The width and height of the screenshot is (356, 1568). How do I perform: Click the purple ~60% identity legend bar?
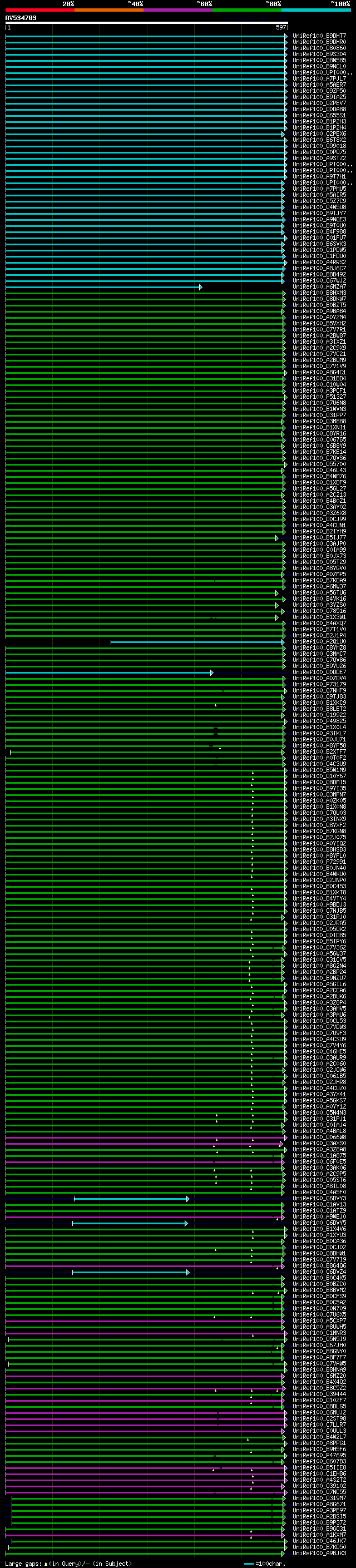tap(179, 11)
